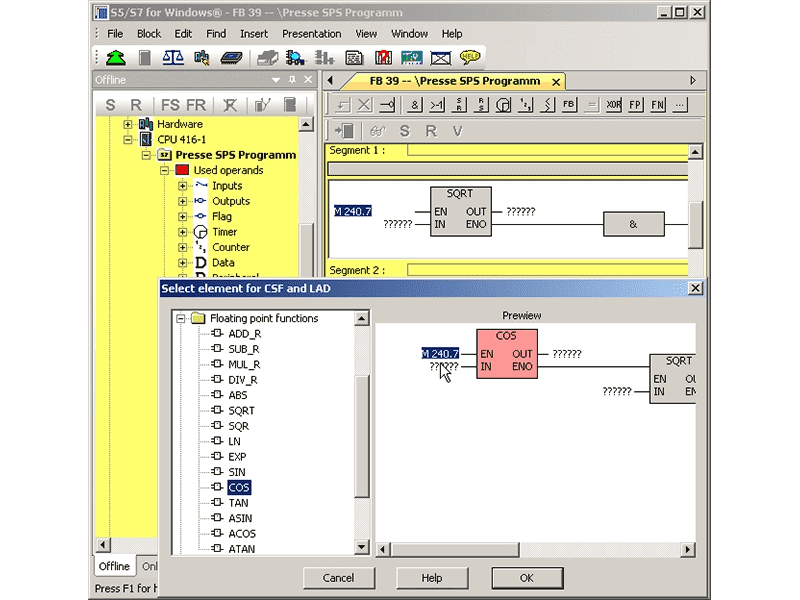Select SQRT in the function list
Viewport: 800px width, 600px height.
pyautogui.click(x=241, y=411)
